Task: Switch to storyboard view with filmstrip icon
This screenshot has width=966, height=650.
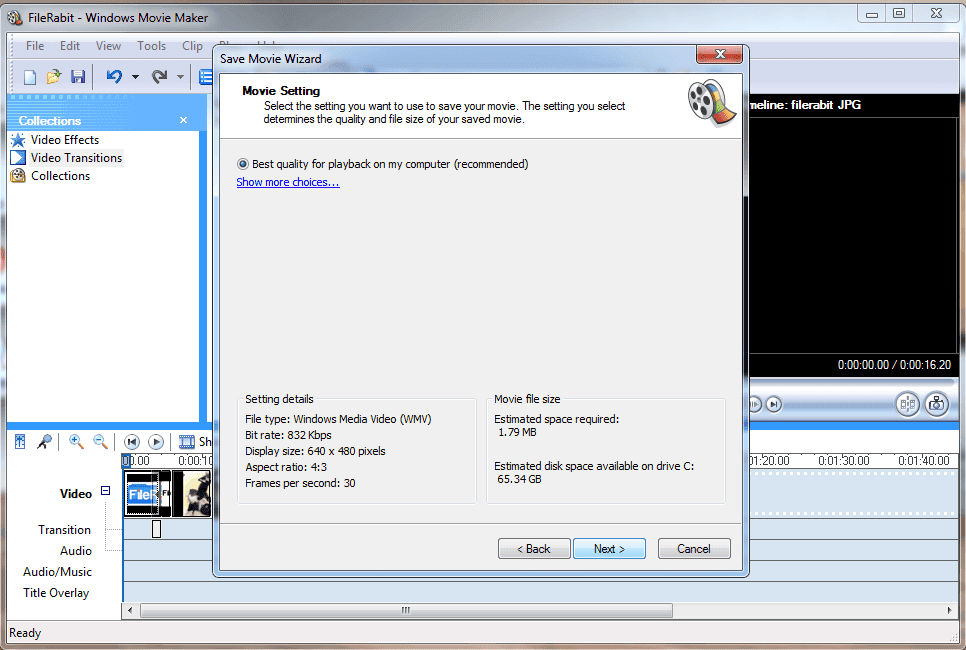Action: coord(187,442)
